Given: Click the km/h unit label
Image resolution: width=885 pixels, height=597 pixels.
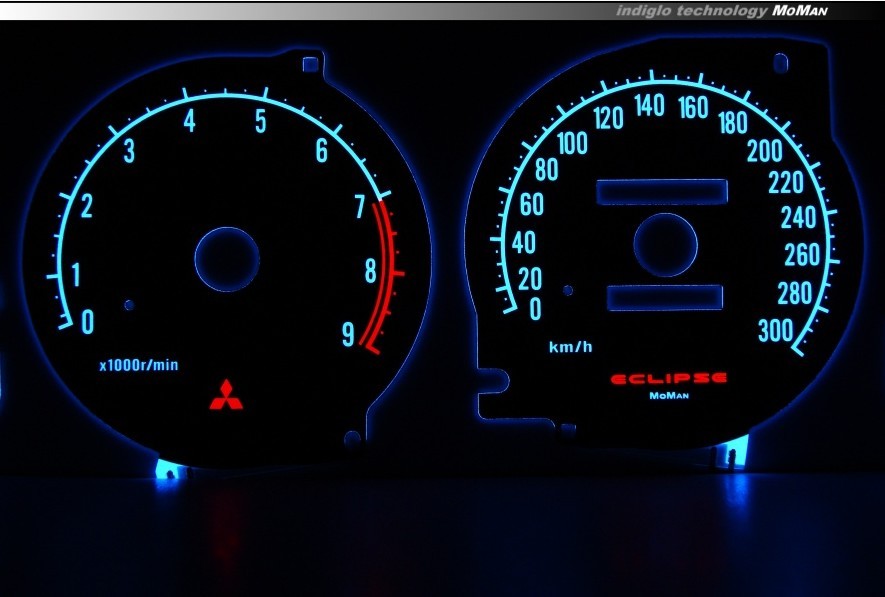Looking at the screenshot, I should 571,346.
